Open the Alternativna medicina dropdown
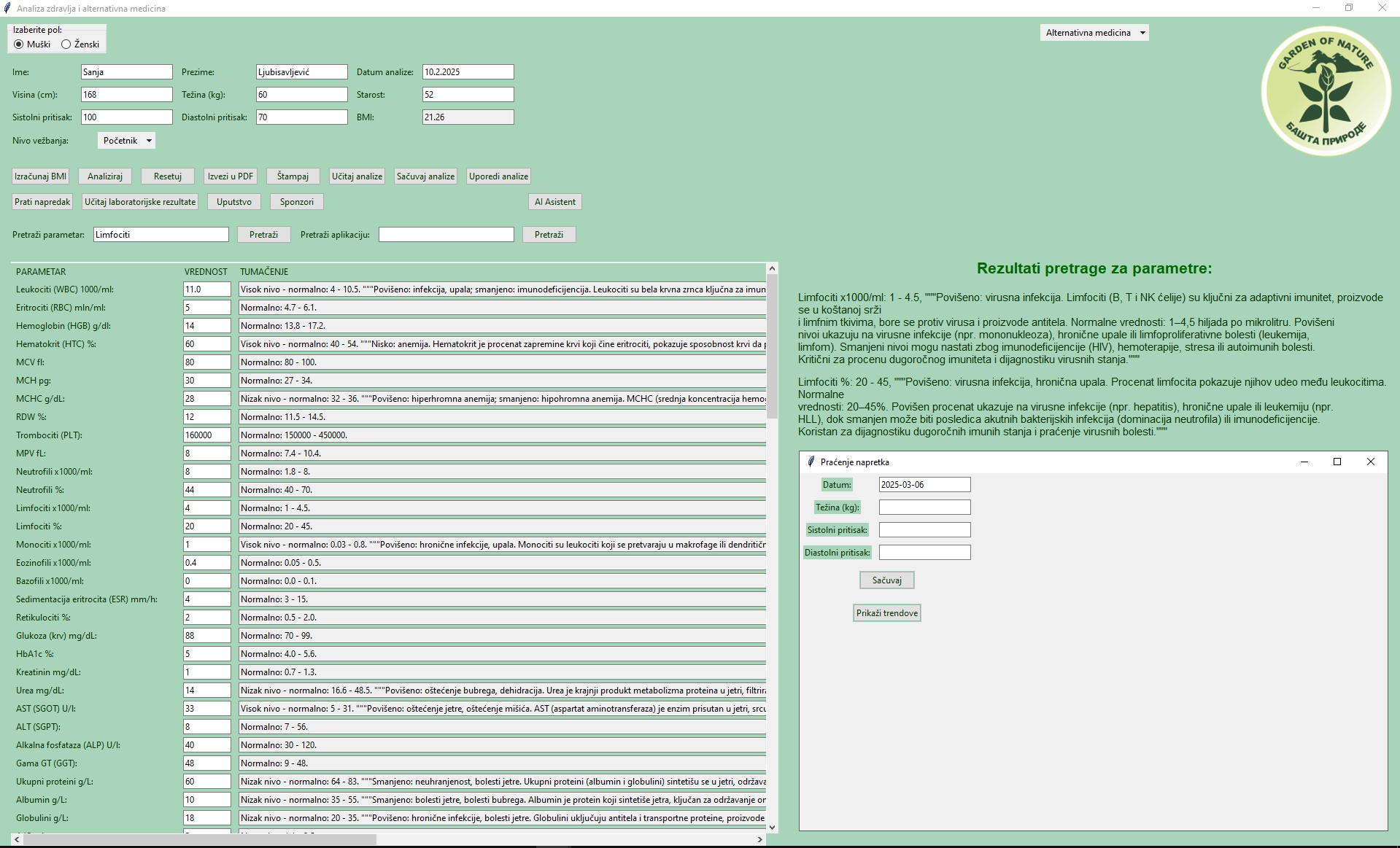 coord(1094,33)
